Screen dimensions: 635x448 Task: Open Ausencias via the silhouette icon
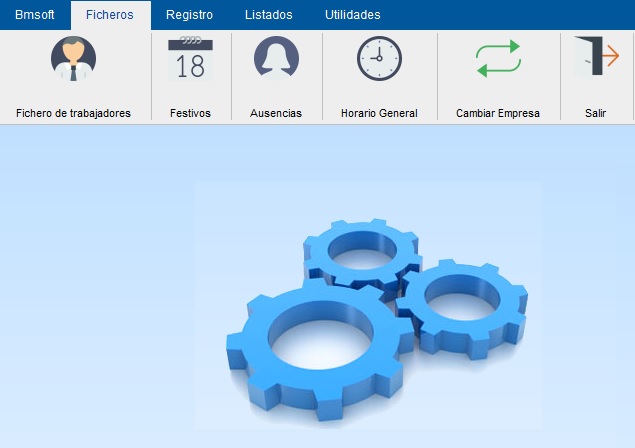click(276, 58)
